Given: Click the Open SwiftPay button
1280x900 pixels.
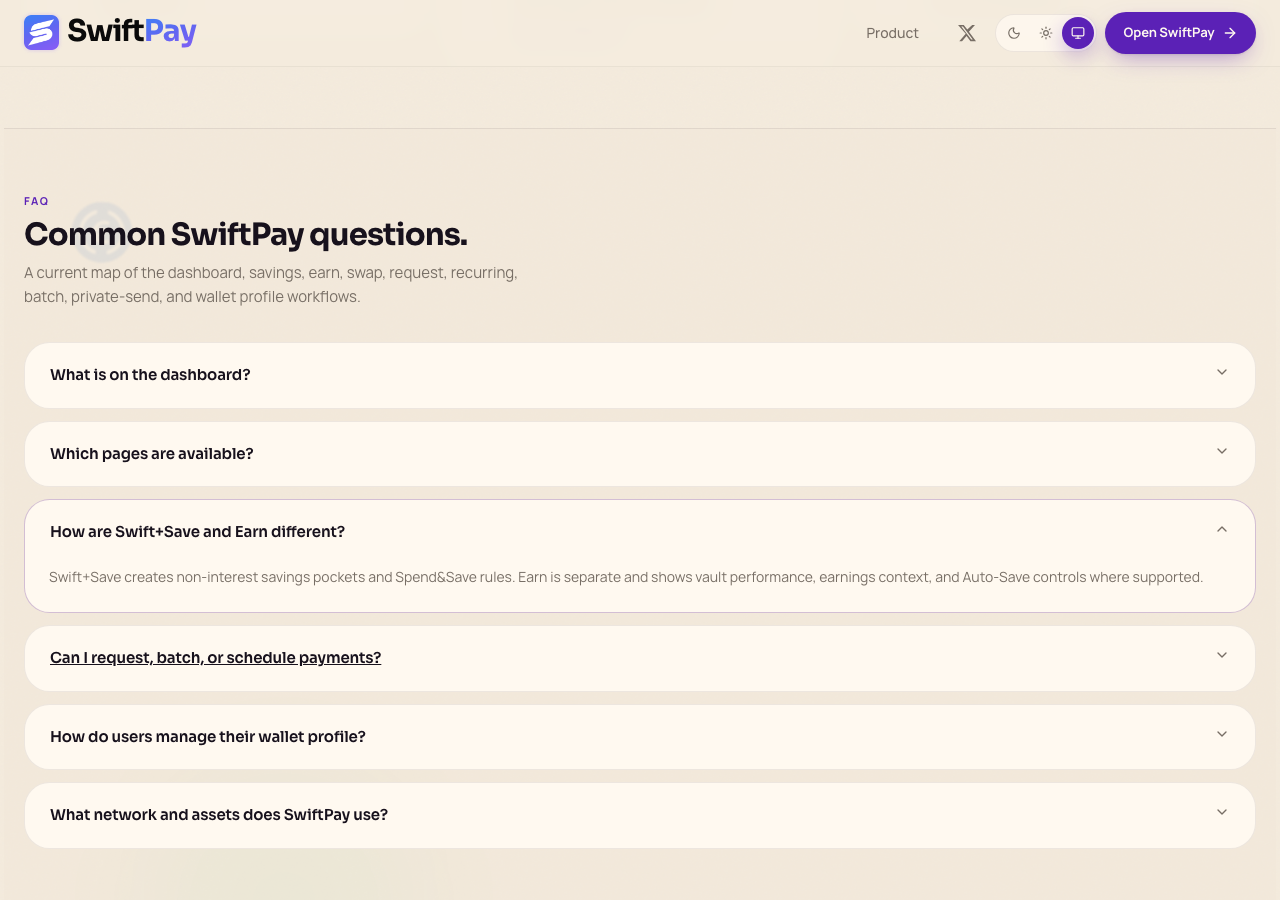Looking at the screenshot, I should (1180, 33).
